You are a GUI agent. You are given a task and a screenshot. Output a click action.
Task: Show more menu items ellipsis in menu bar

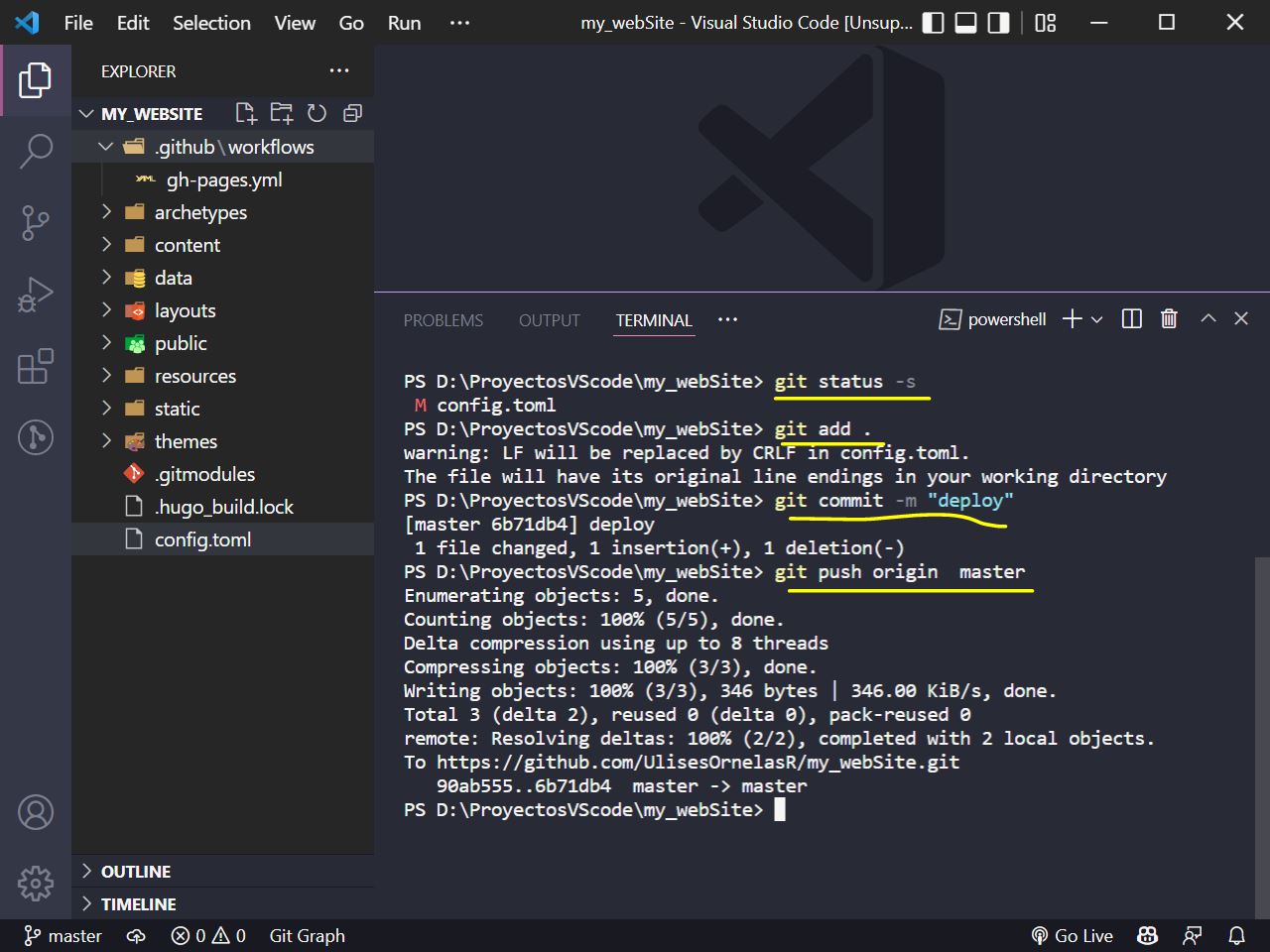pos(459,22)
